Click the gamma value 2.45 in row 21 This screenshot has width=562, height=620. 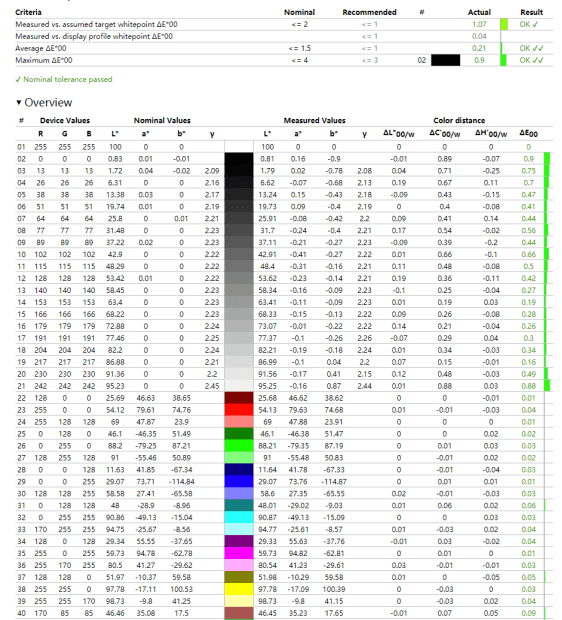point(212,386)
